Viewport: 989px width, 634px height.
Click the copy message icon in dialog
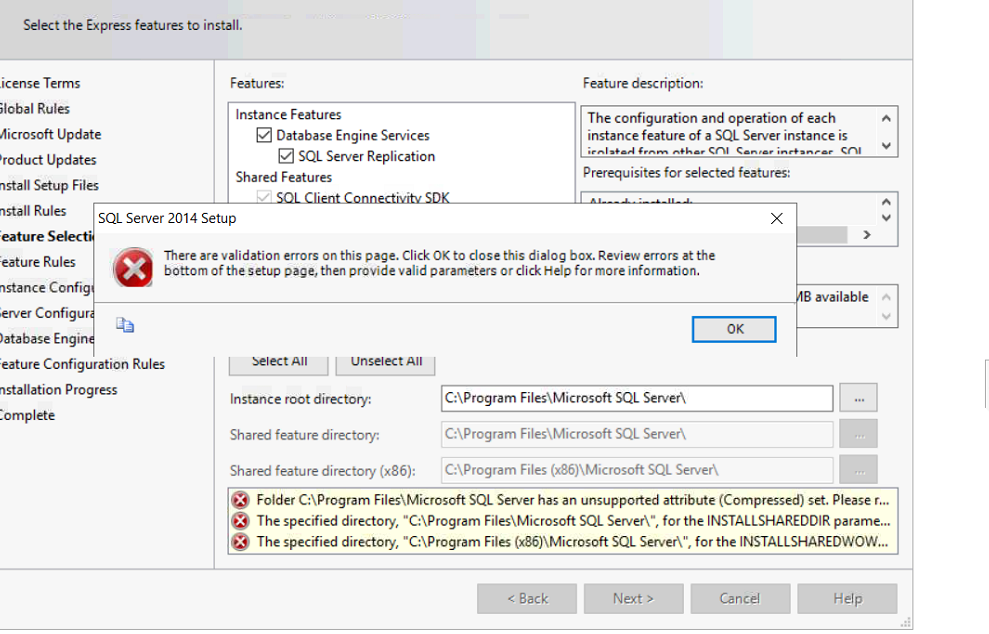tap(125, 325)
